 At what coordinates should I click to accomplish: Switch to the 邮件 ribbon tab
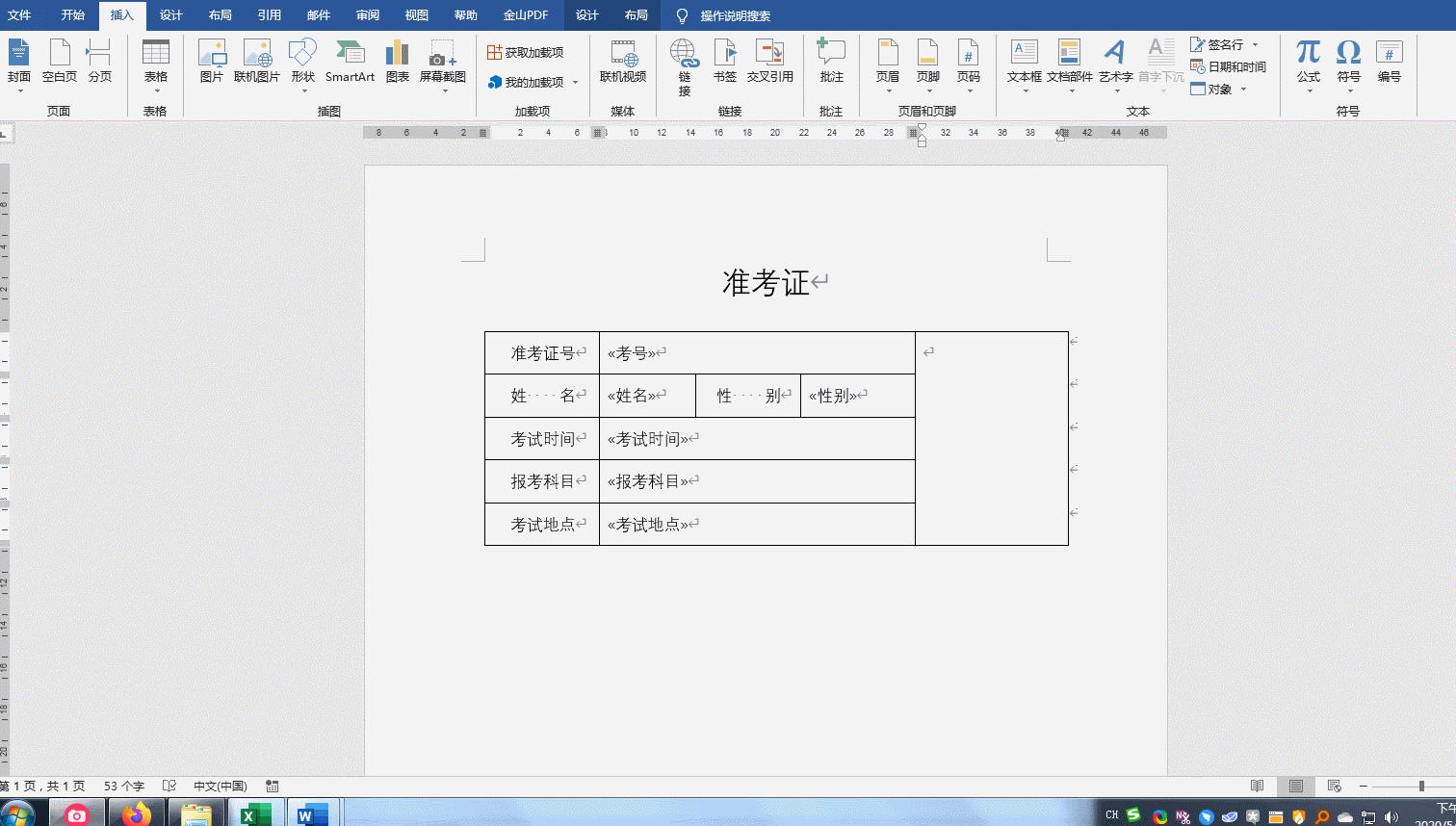(318, 15)
